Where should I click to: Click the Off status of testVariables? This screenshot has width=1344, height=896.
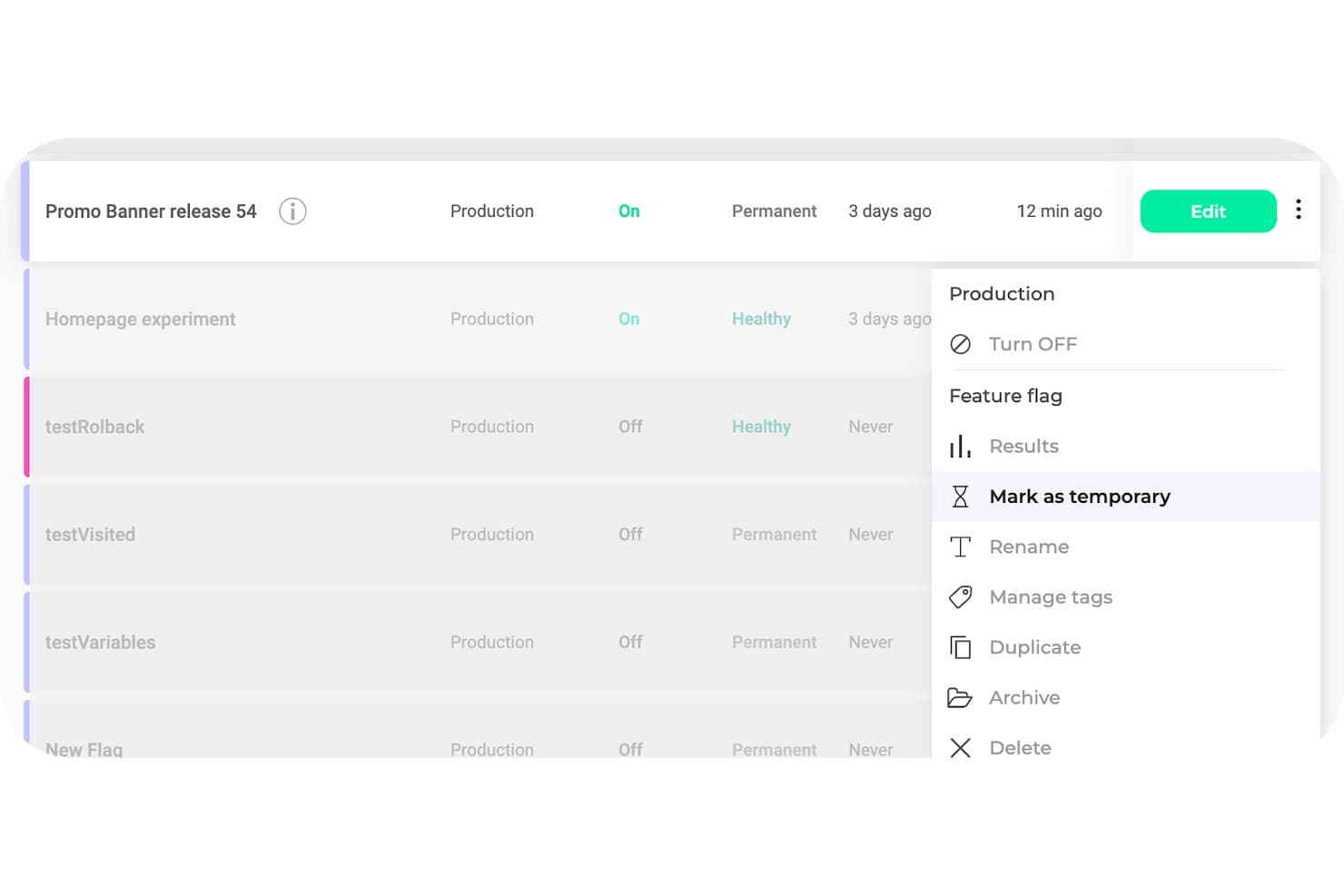coord(630,642)
